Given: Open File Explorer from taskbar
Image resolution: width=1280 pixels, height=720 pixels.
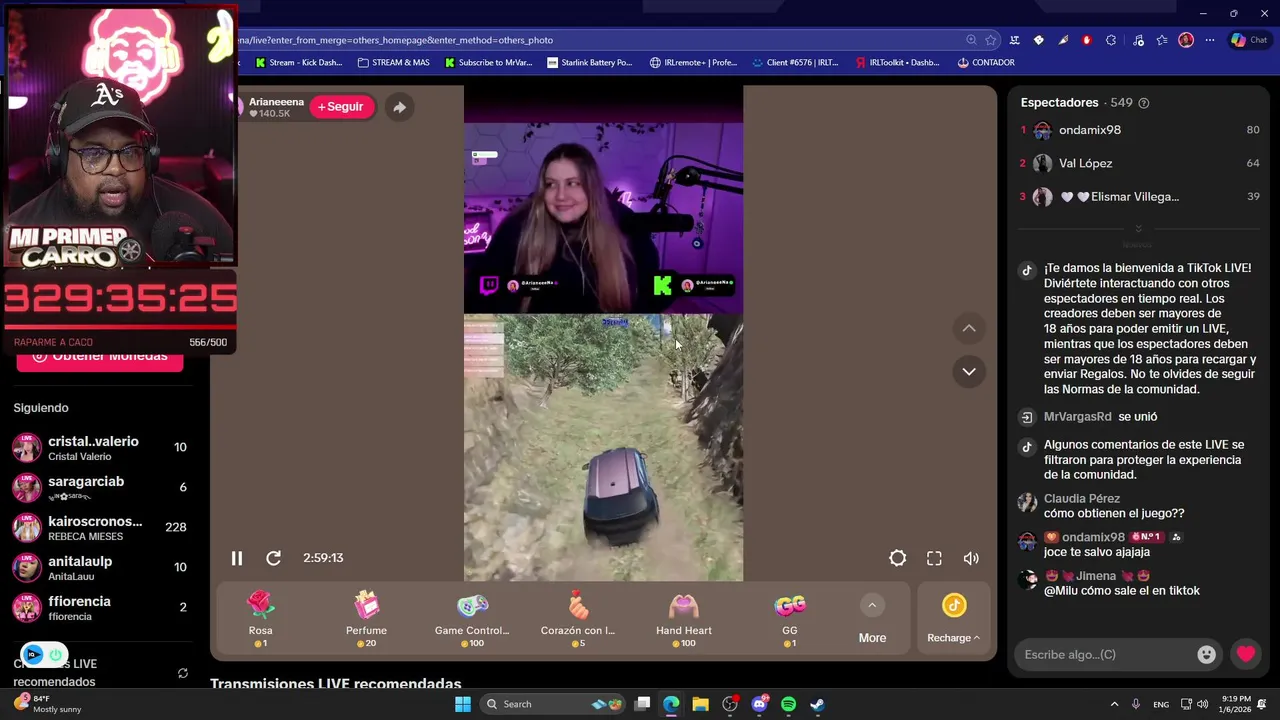Looking at the screenshot, I should (x=700, y=704).
